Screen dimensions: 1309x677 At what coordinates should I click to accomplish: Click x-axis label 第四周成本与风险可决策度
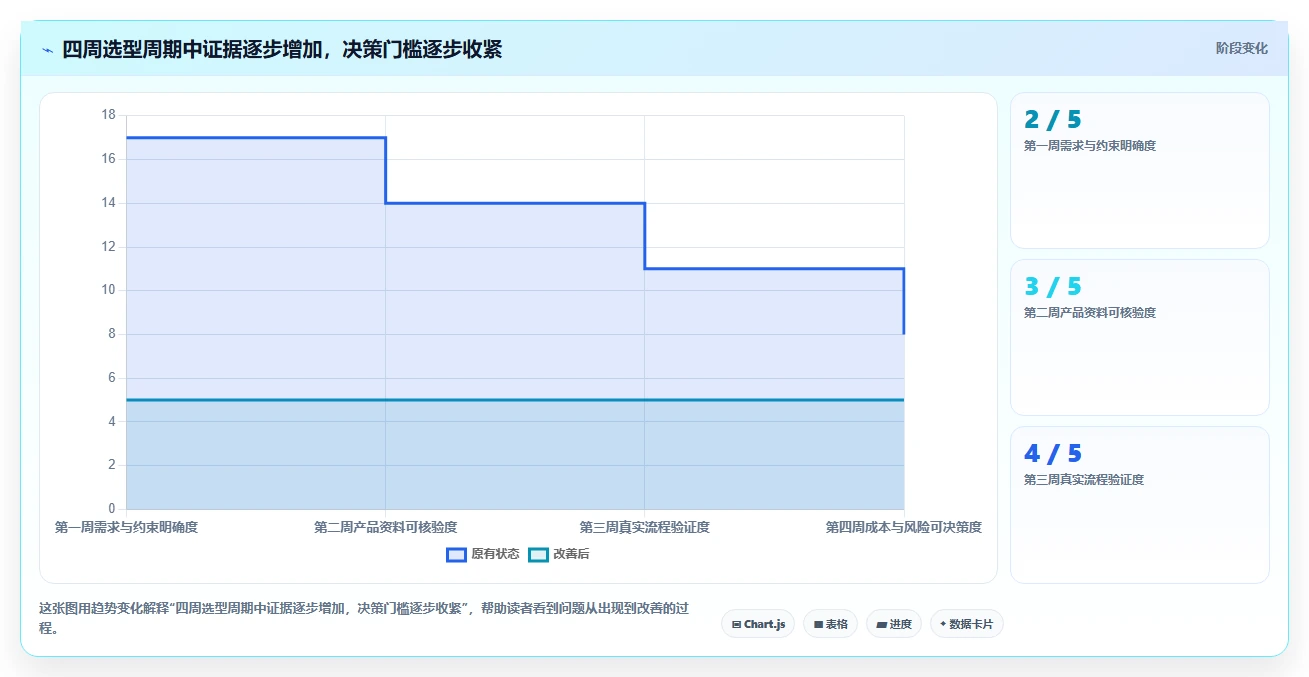coord(903,527)
